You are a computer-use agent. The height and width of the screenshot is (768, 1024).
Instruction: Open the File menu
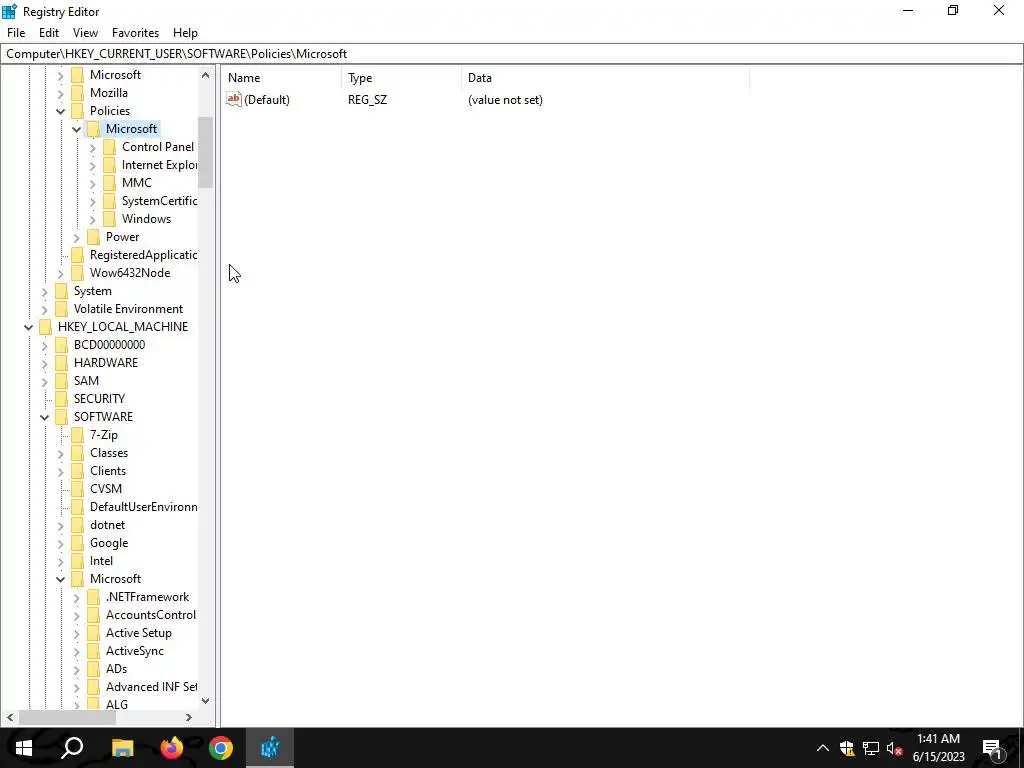coord(16,33)
